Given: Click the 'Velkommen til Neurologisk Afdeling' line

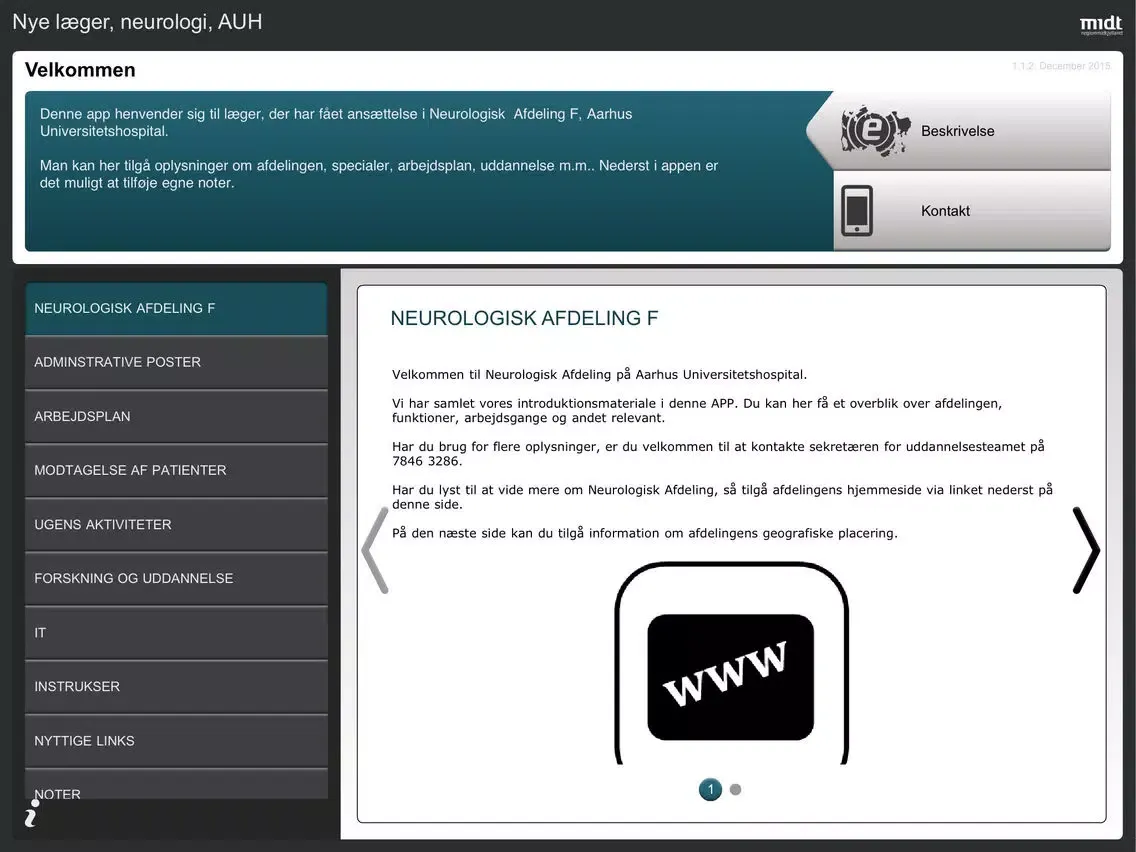Looking at the screenshot, I should (599, 375).
